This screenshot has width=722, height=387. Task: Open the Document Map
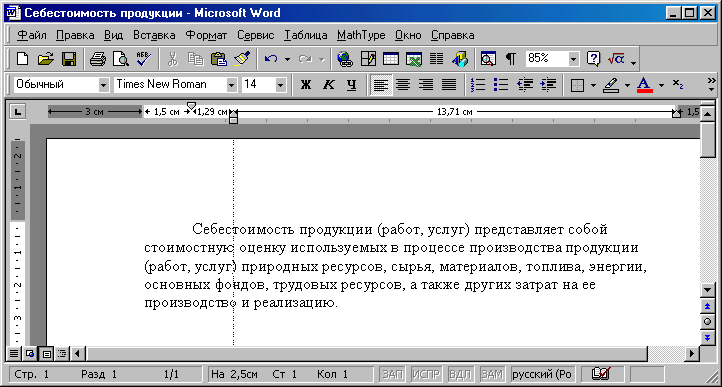488,59
